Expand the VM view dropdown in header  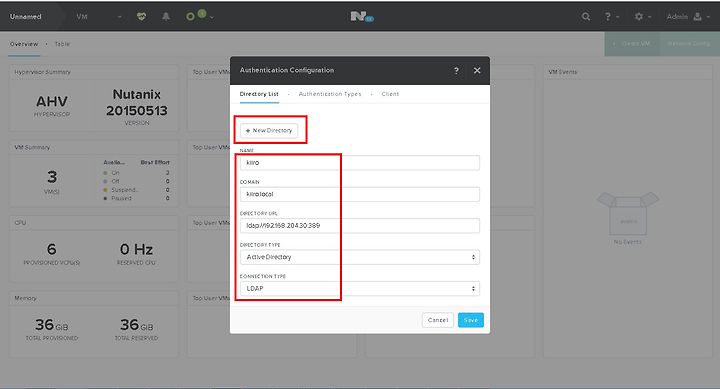tap(119, 17)
